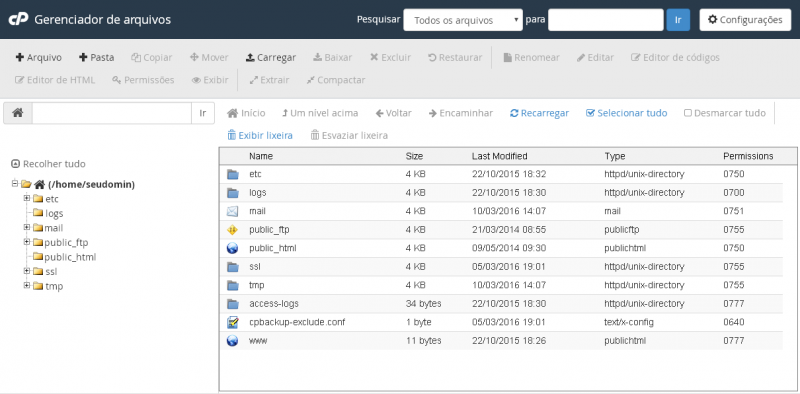Sort by the Type column header

tap(615, 156)
